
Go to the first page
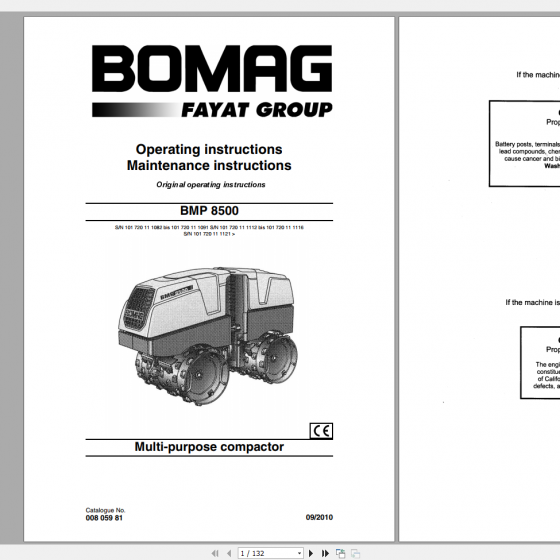(x=215, y=553)
